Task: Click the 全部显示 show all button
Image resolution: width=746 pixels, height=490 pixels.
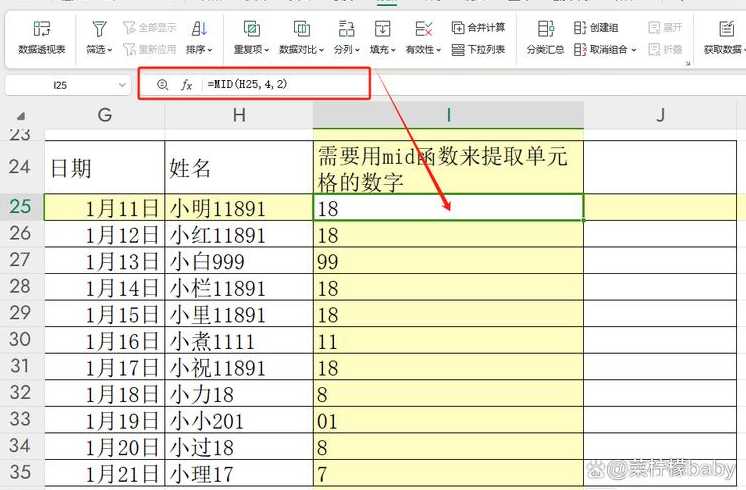Action: [x=149, y=28]
